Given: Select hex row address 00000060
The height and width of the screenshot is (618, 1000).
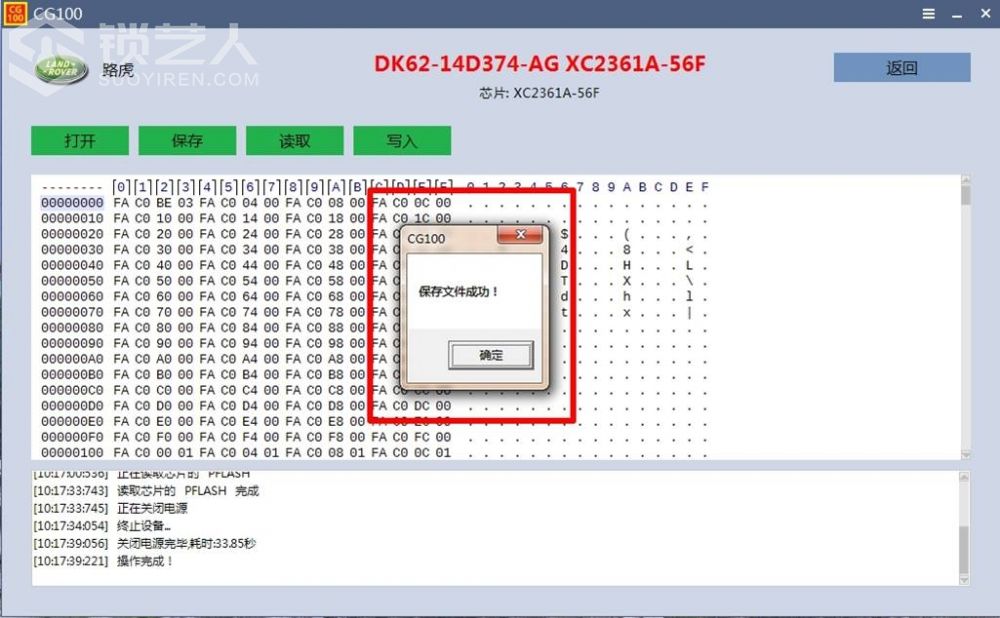Looking at the screenshot, I should 72,297.
